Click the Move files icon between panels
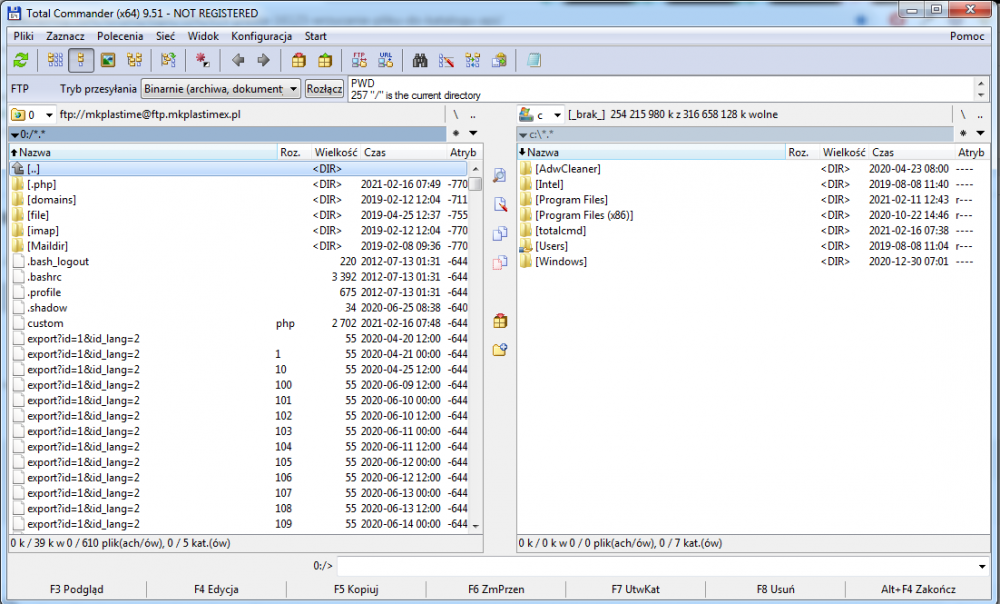The image size is (1000, 604). 500,262
